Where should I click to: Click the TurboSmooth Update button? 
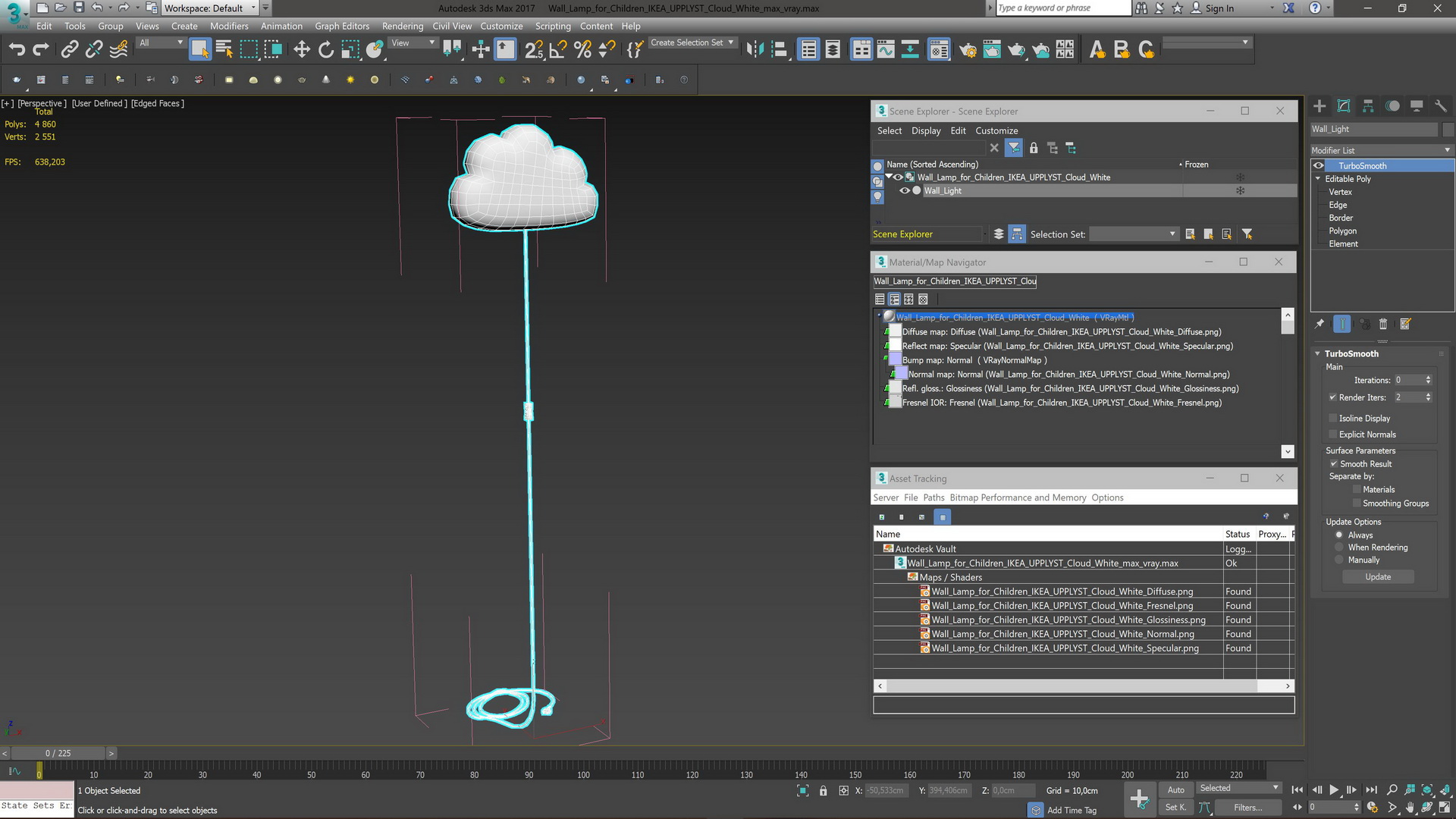point(1378,577)
